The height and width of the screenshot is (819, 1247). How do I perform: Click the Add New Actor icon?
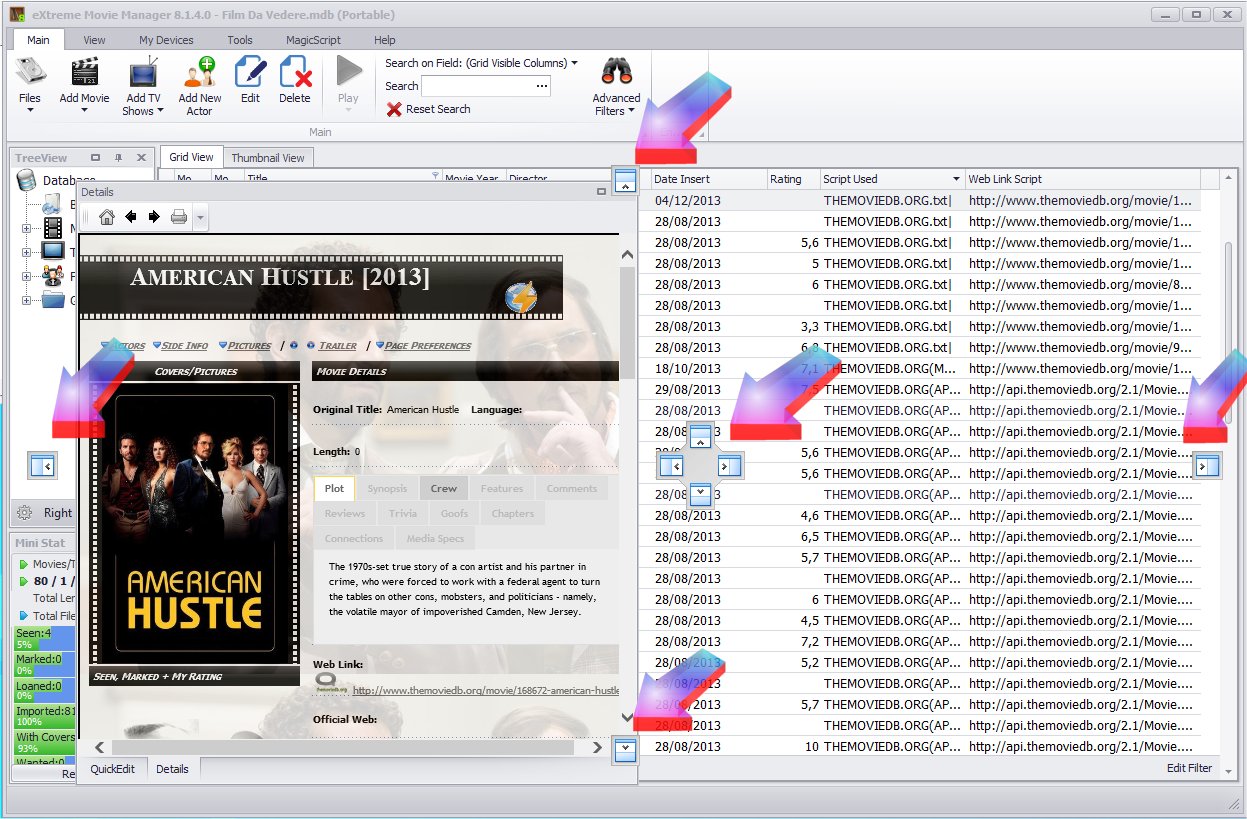coord(199,74)
